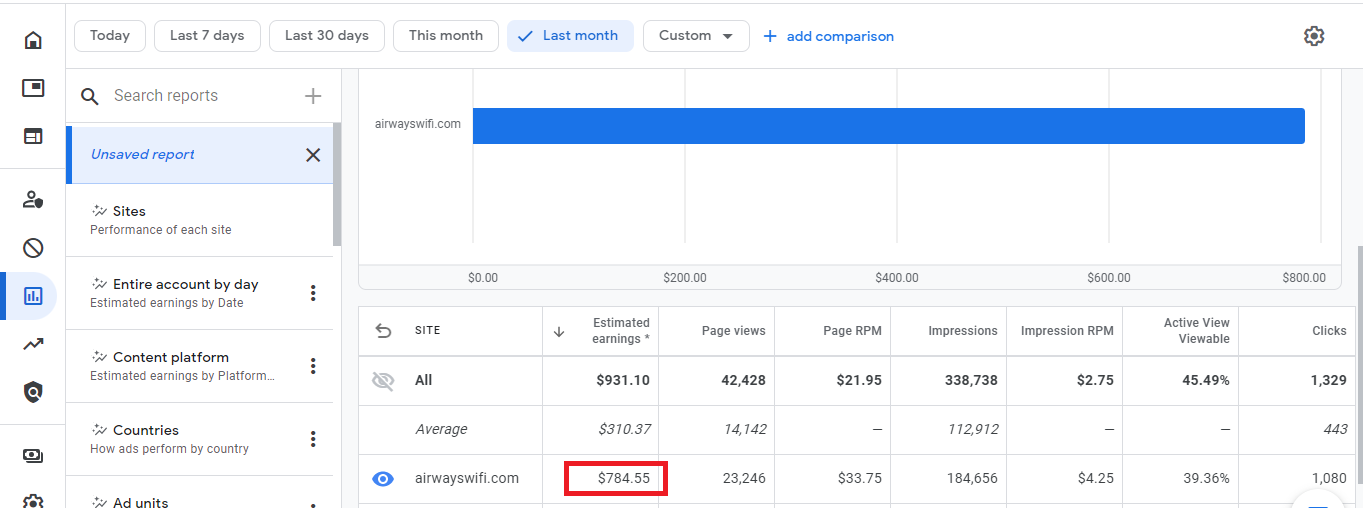Viewport: 1363px width, 508px height.
Task: Toggle visibility of airwayswifi.com row
Action: [x=383, y=479]
